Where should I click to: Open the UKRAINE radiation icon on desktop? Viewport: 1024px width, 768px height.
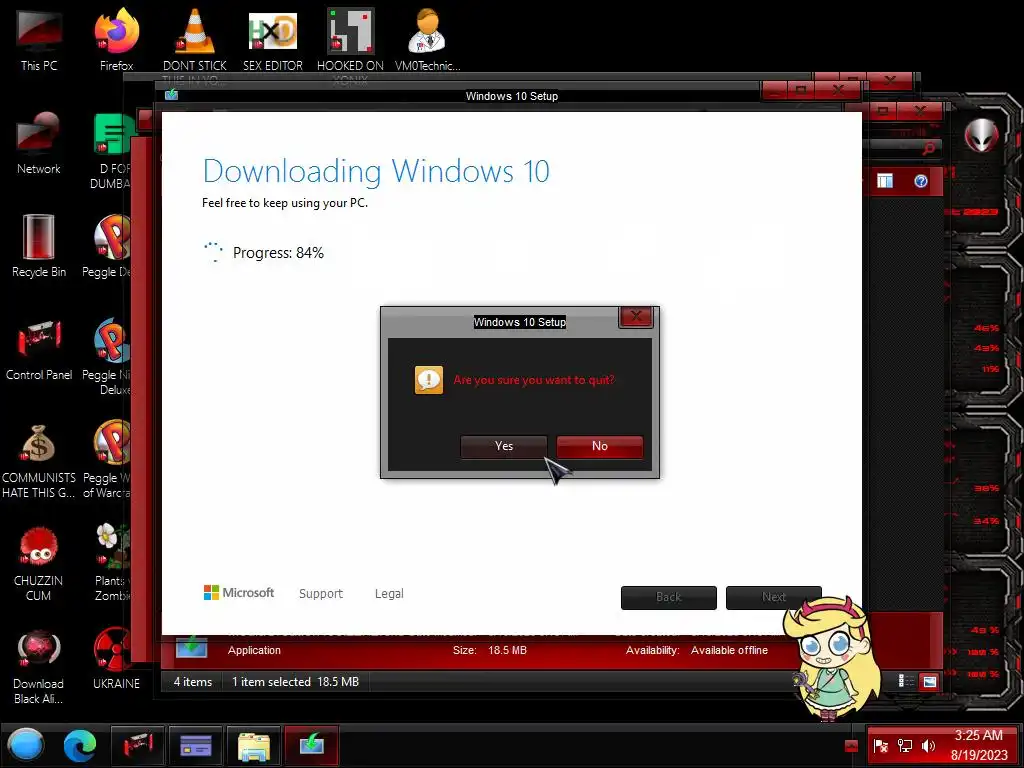click(x=116, y=658)
